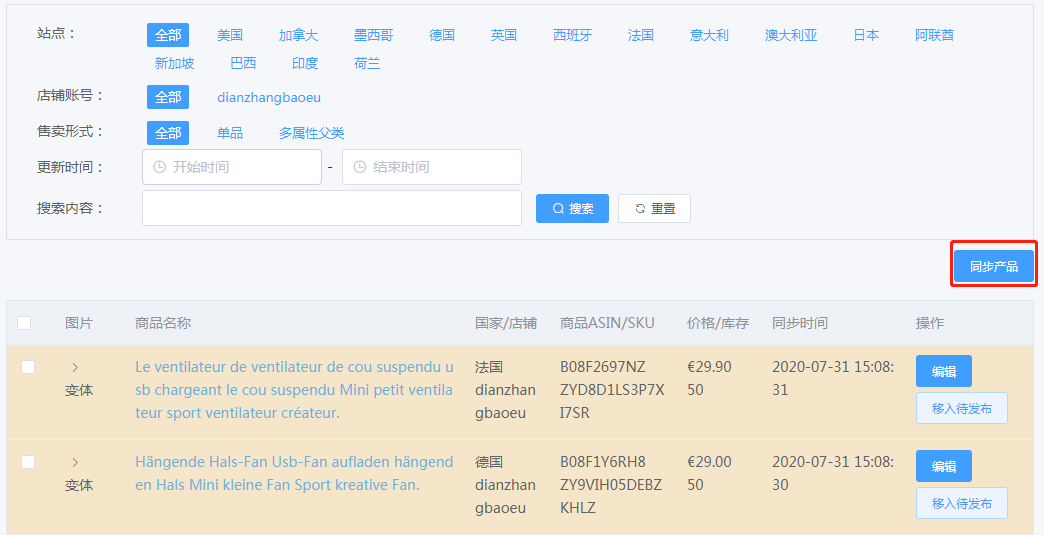Open Hängende Hals-Fan product link

(x=294, y=473)
